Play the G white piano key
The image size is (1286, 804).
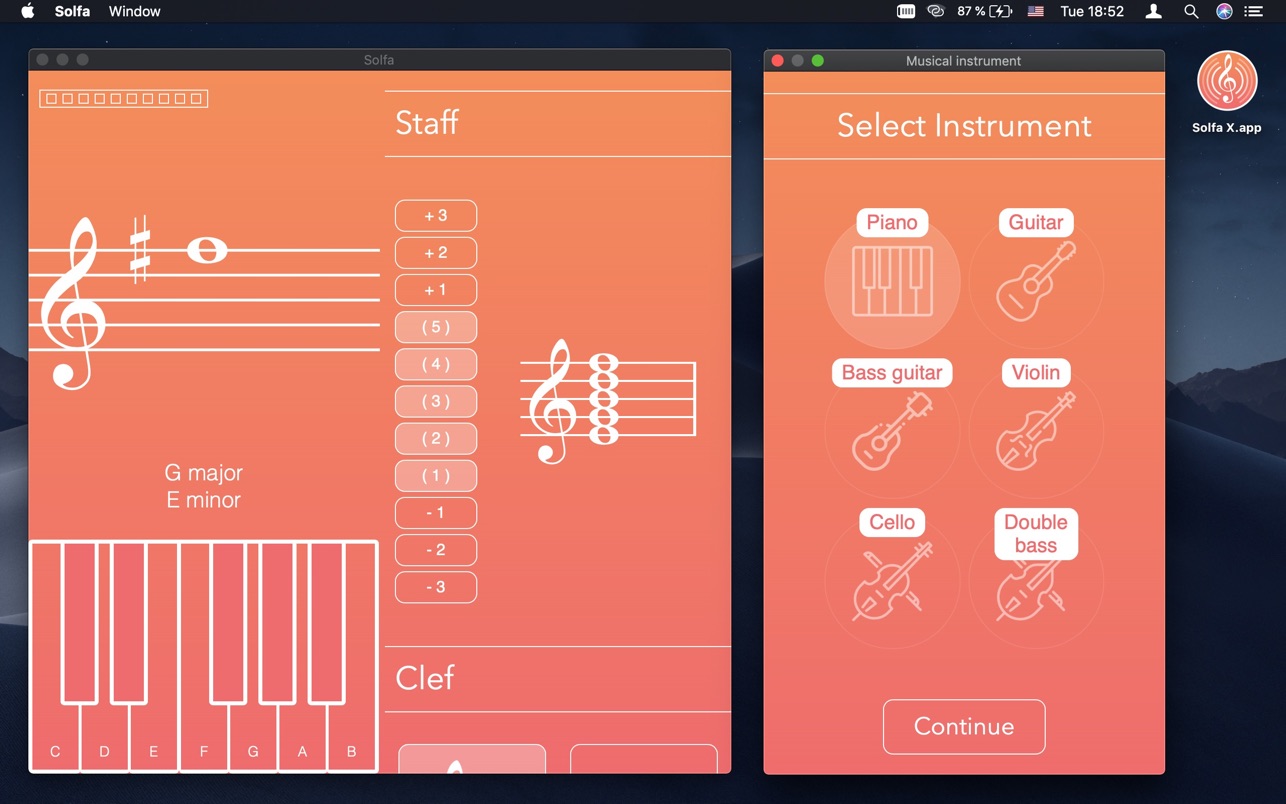[x=253, y=740]
